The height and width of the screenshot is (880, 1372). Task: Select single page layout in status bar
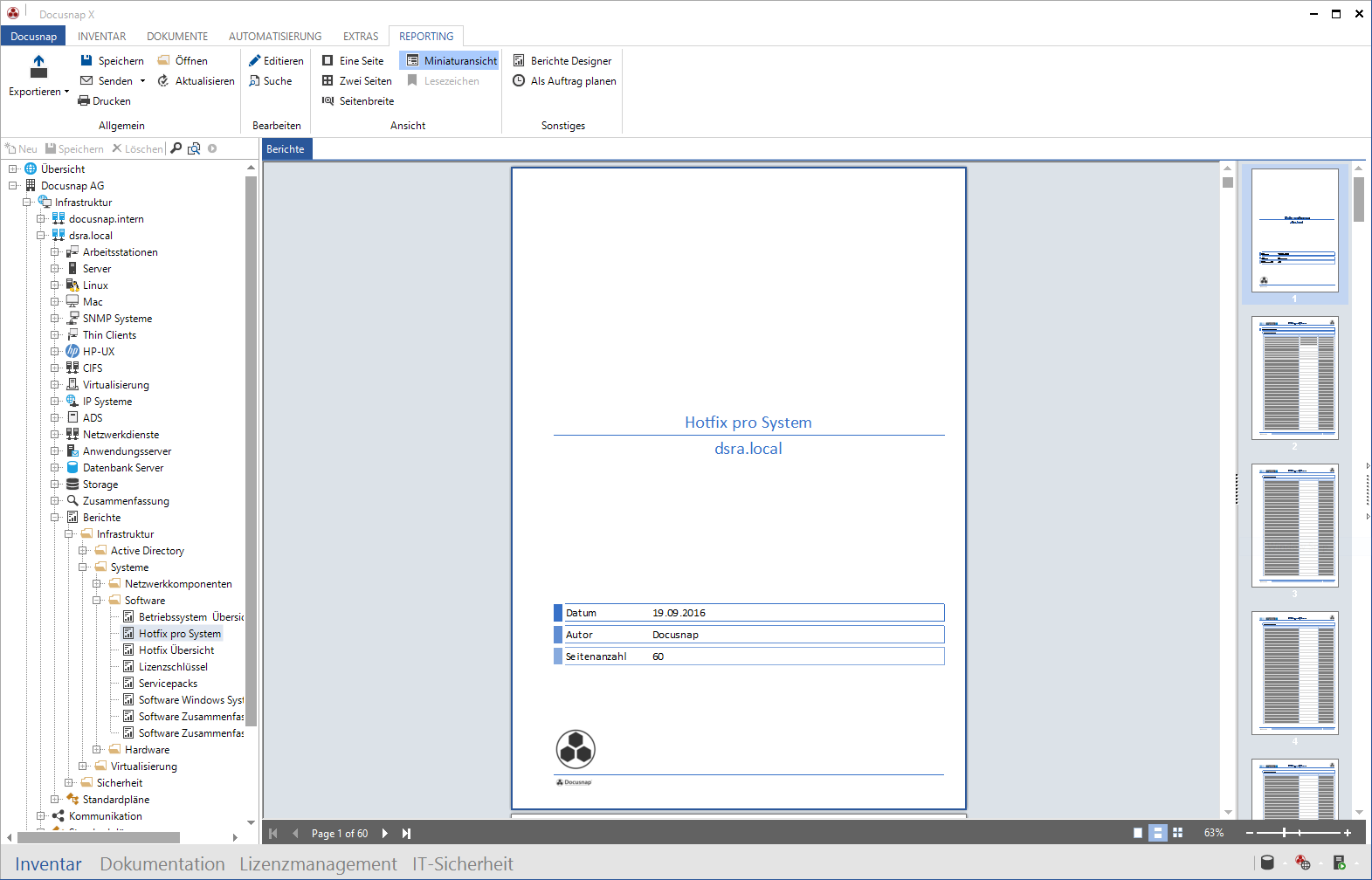point(1138,833)
